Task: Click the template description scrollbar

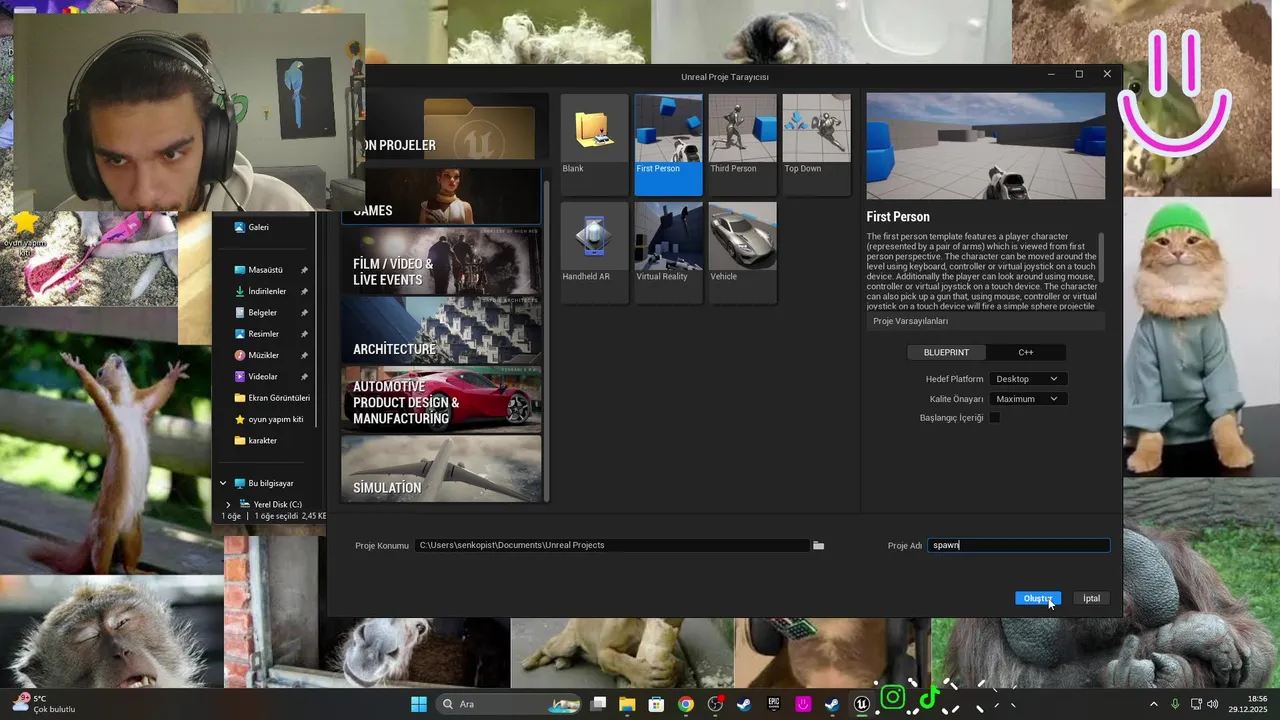Action: pyautogui.click(x=1102, y=260)
